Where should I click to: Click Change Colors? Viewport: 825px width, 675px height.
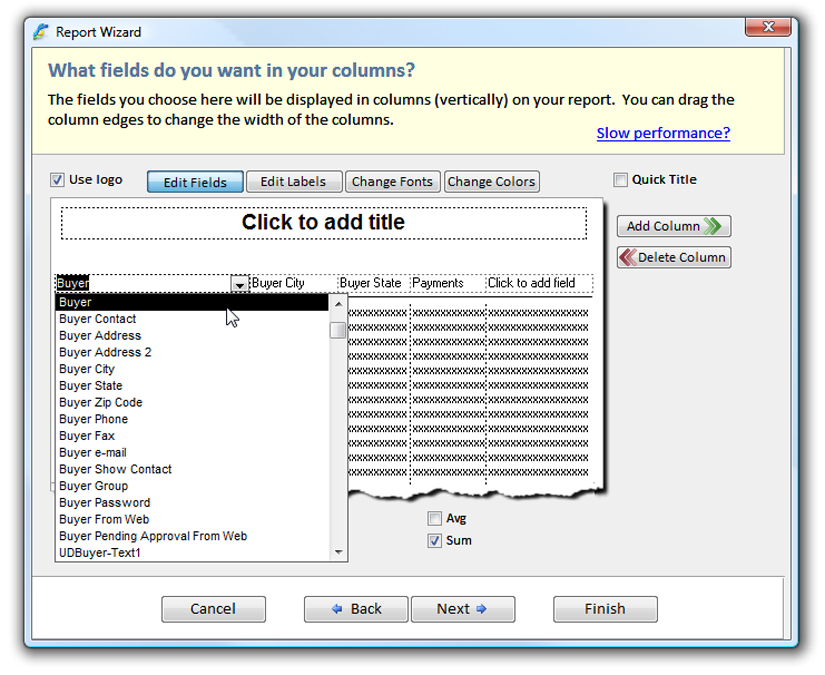[x=491, y=182]
